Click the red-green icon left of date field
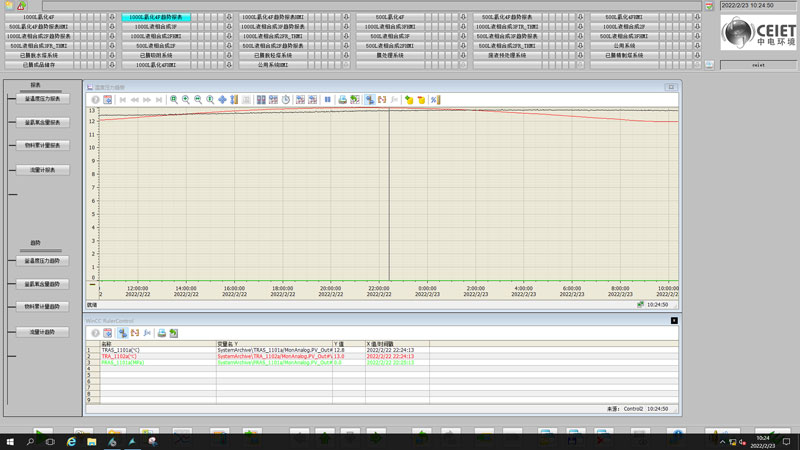 [x=709, y=6]
